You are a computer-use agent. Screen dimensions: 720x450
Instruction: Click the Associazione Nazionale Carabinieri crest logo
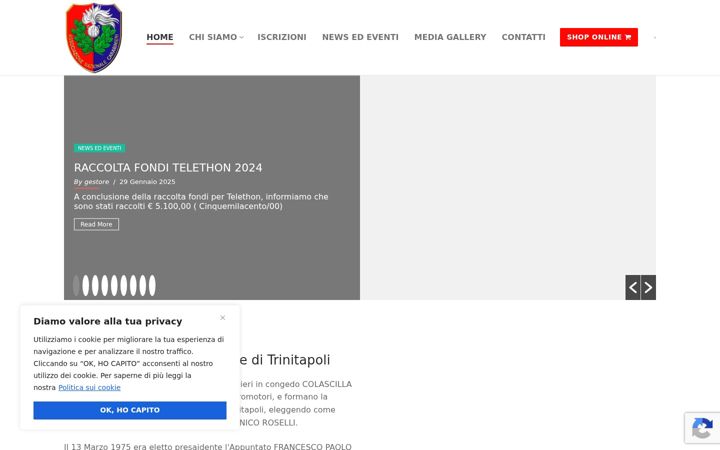(x=94, y=38)
